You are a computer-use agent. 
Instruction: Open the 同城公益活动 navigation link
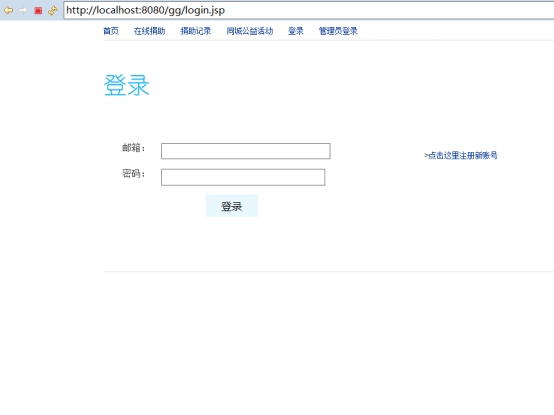[x=250, y=31]
